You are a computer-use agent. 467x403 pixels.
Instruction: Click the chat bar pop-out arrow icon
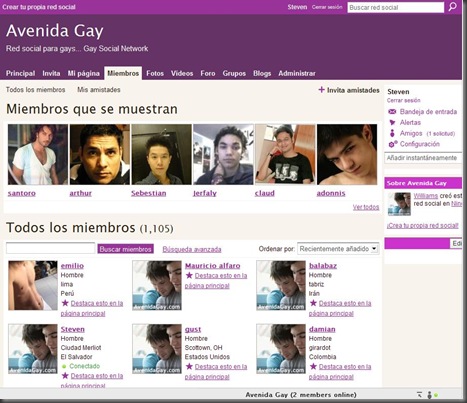click(419, 395)
